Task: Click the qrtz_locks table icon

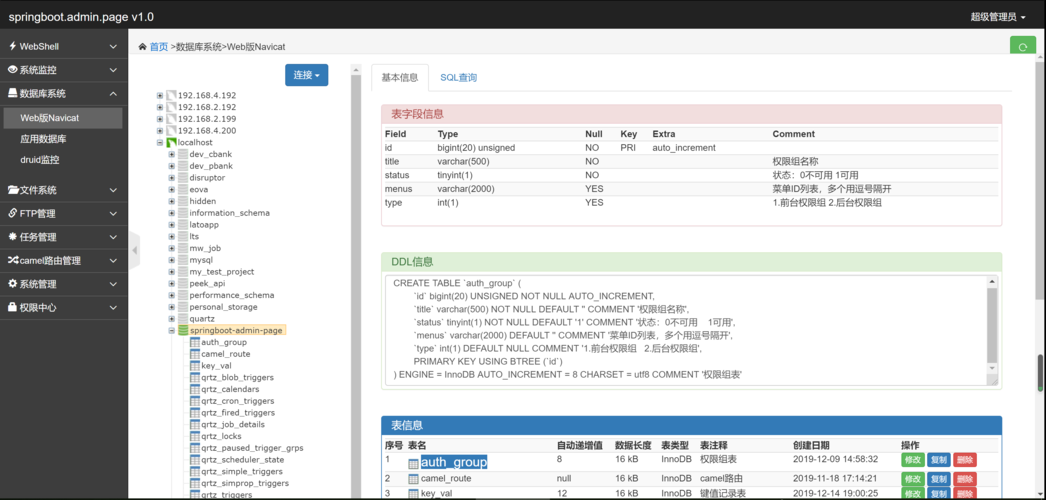Action: (195, 436)
